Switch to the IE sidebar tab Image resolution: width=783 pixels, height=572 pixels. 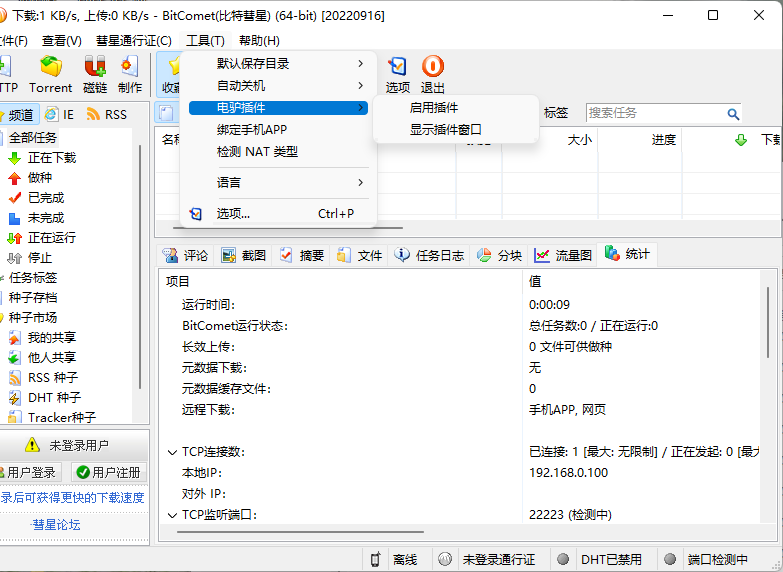pos(59,114)
